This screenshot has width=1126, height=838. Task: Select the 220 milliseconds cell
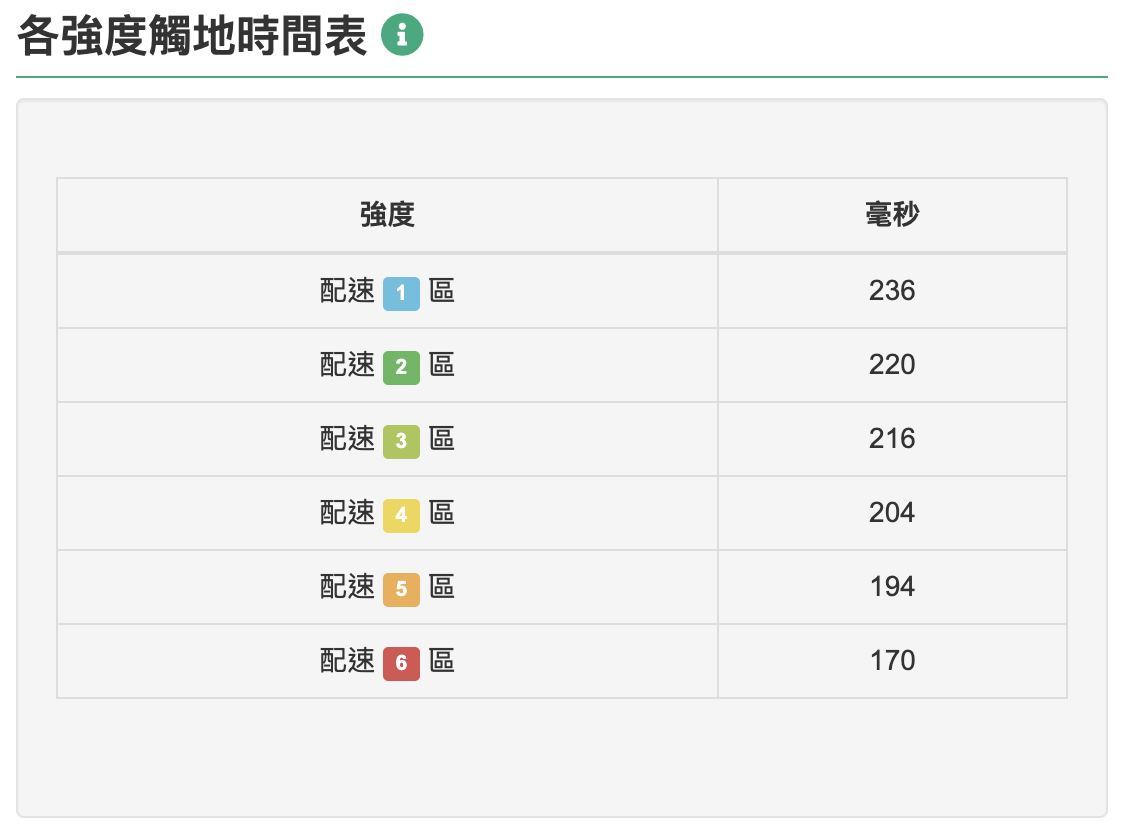point(892,365)
